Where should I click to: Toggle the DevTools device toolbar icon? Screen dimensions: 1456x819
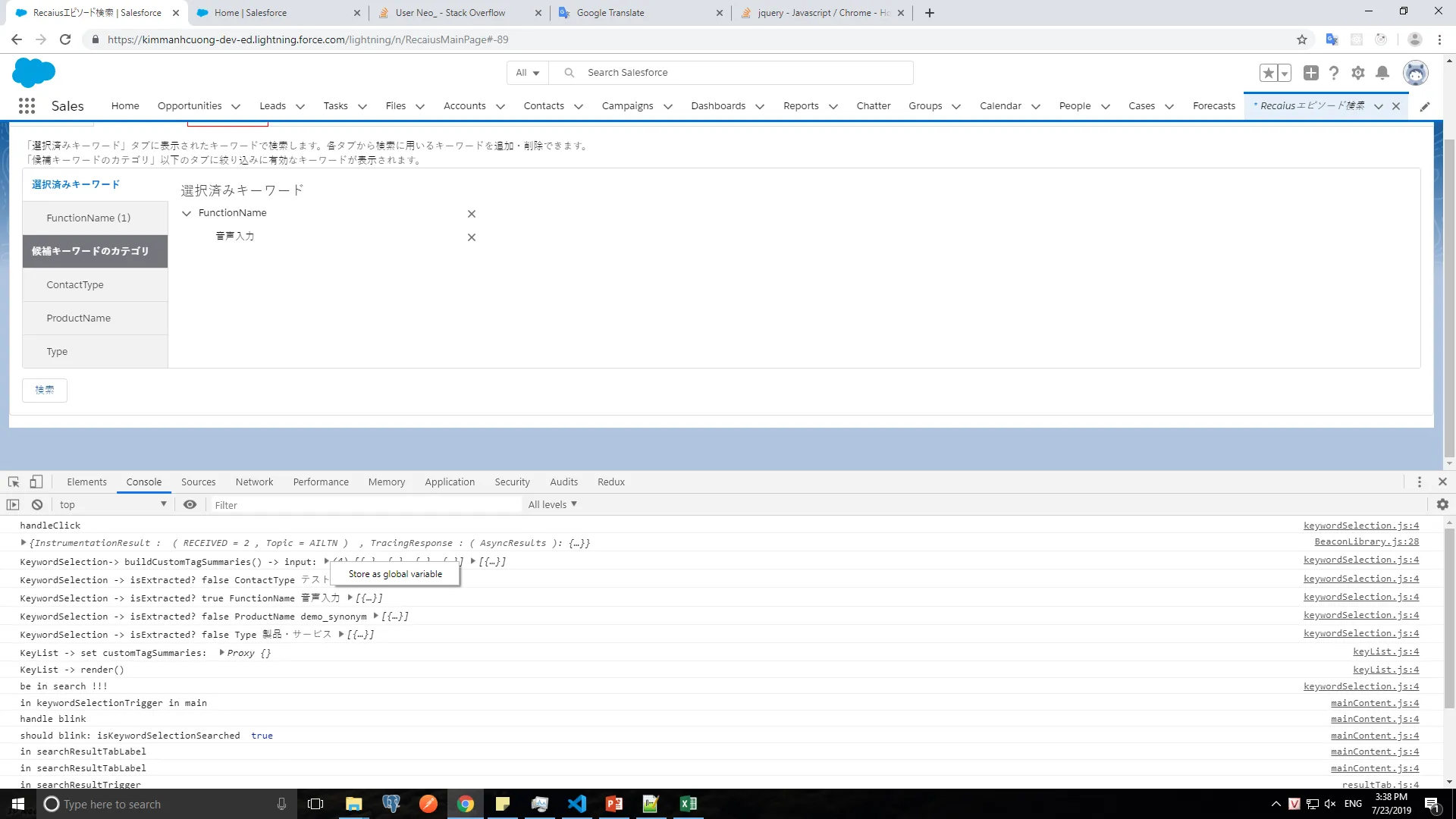(x=36, y=482)
